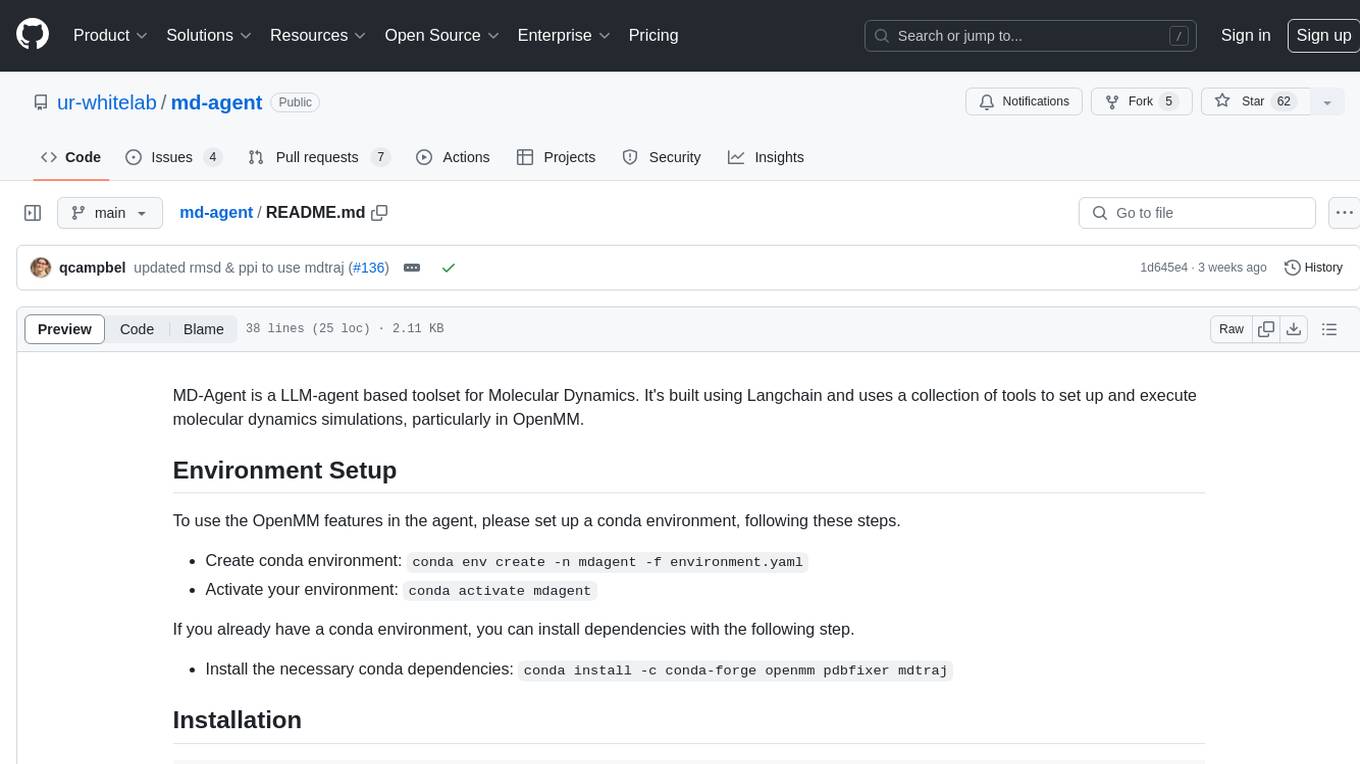Click the conda env create command text
The width and height of the screenshot is (1360, 764).
click(x=607, y=562)
